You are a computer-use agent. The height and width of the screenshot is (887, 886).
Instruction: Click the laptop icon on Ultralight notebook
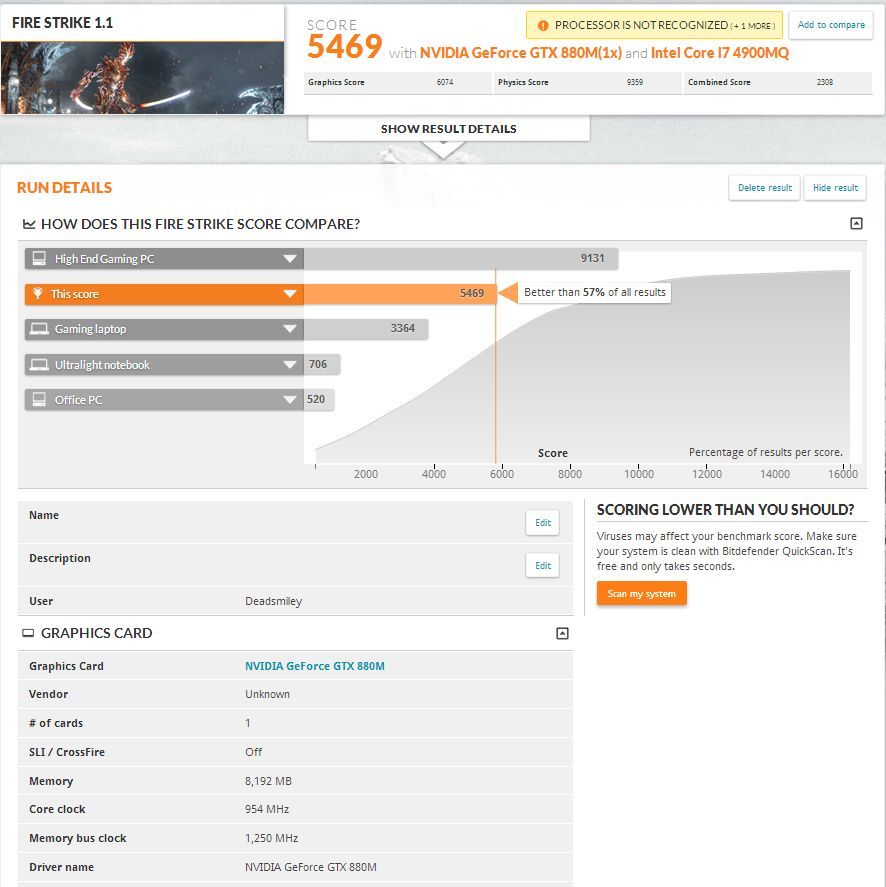[x=39, y=364]
